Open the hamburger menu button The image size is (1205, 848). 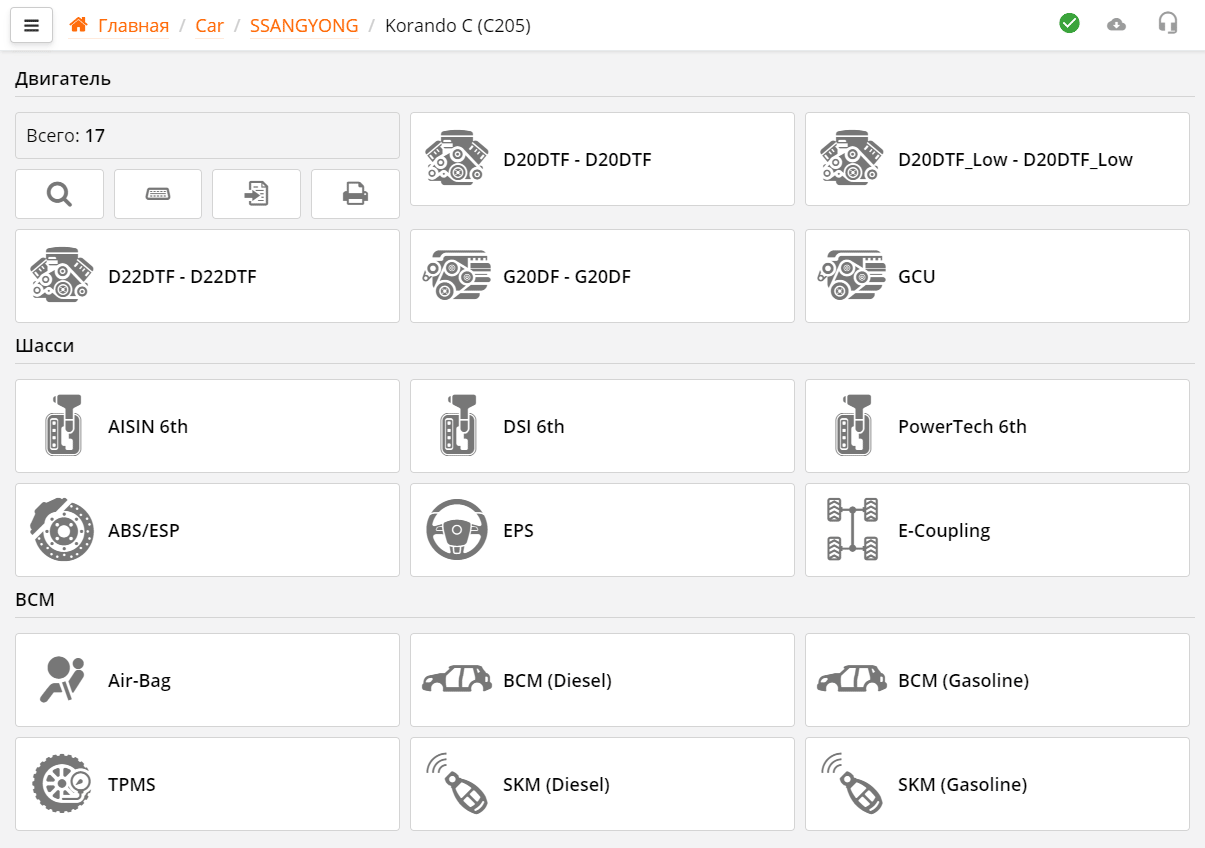coord(31,26)
